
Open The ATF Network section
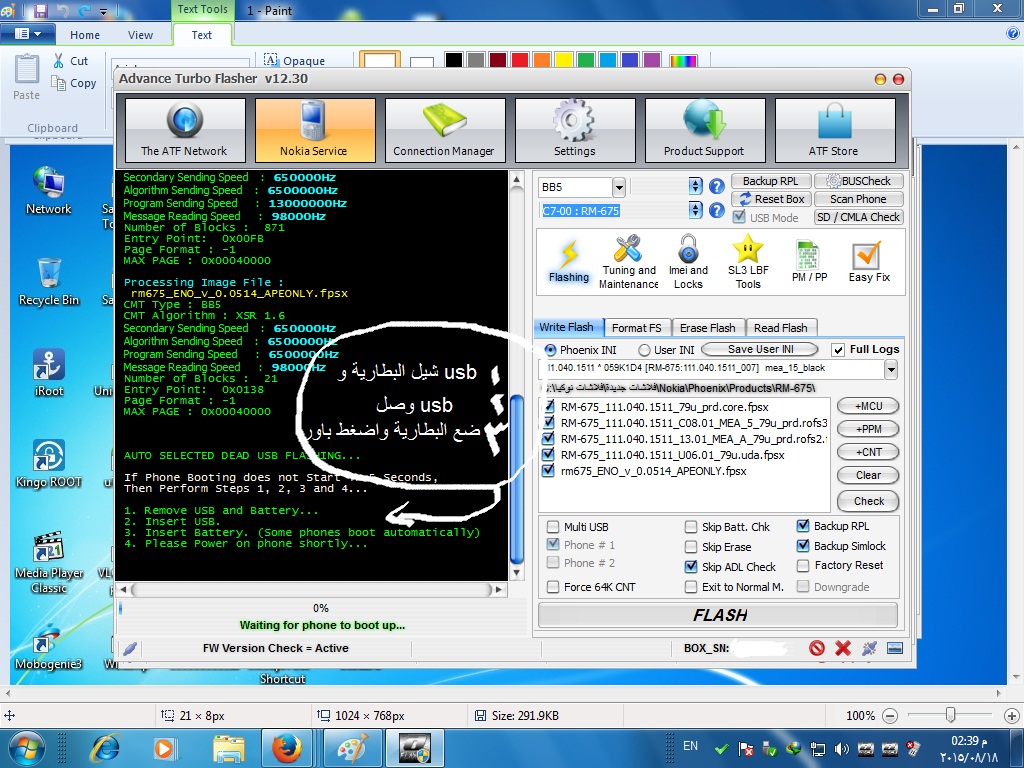click(x=185, y=130)
